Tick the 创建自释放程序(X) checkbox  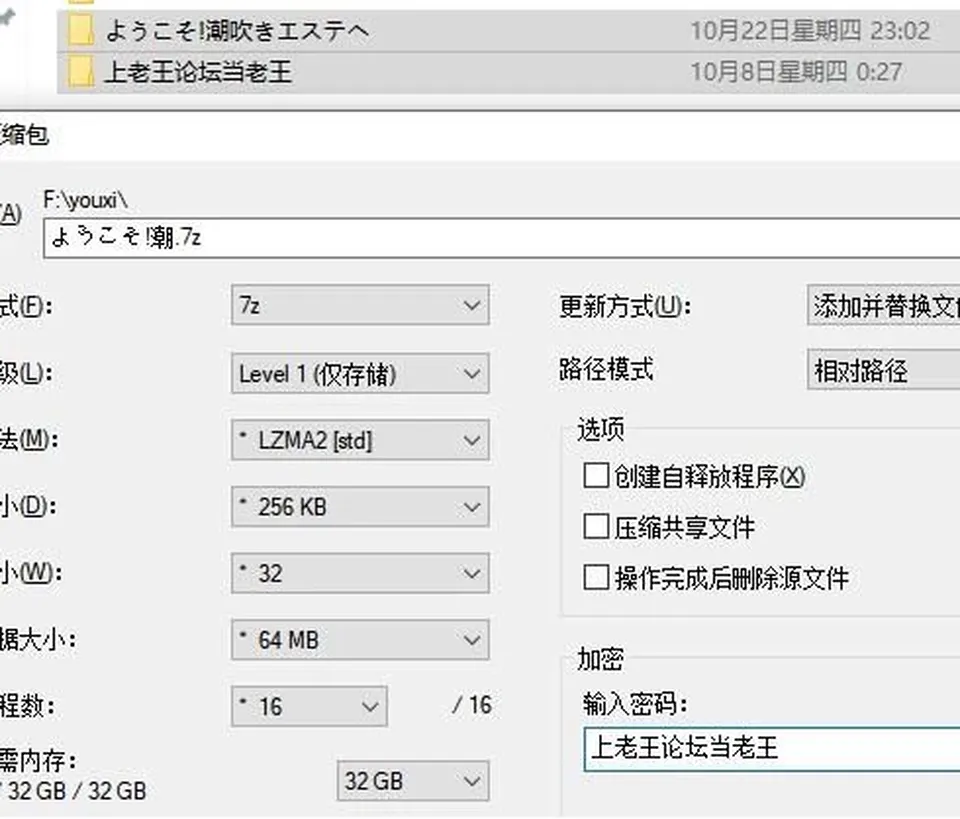[596, 476]
